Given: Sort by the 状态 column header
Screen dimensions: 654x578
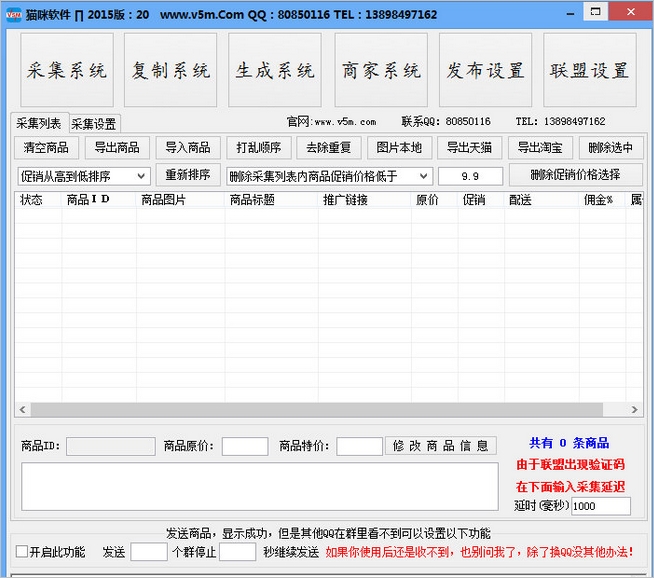Looking at the screenshot, I should [38, 200].
